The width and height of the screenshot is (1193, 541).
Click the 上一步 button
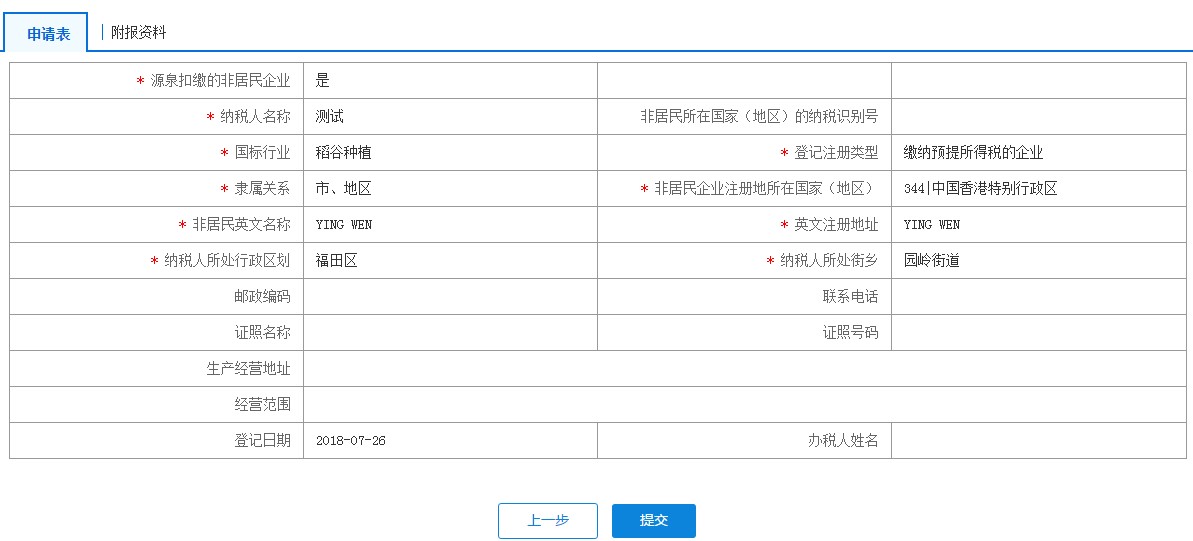pyautogui.click(x=547, y=521)
